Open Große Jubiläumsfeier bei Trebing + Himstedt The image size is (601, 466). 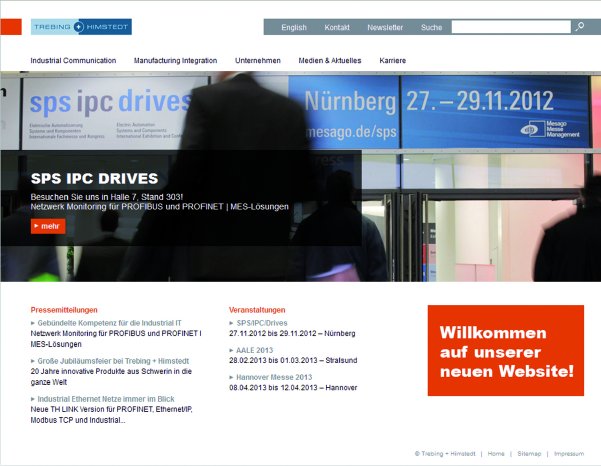click(x=113, y=361)
